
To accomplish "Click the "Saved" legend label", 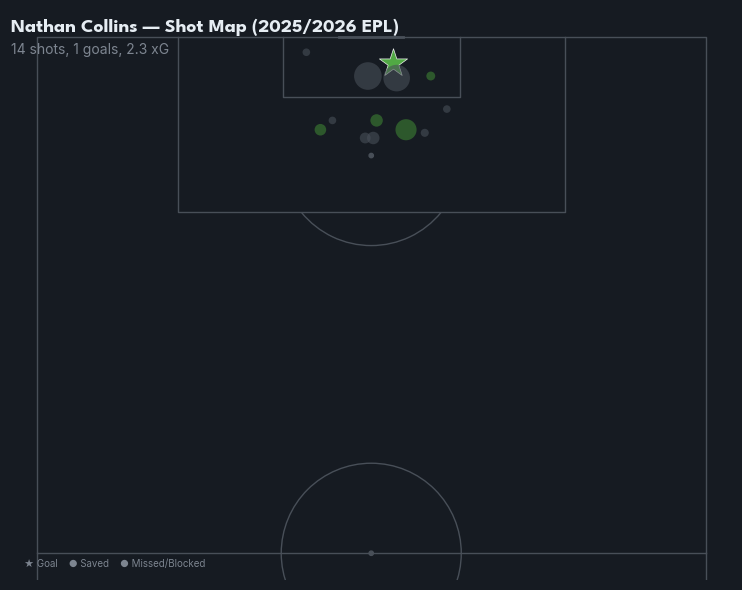I will (95, 564).
